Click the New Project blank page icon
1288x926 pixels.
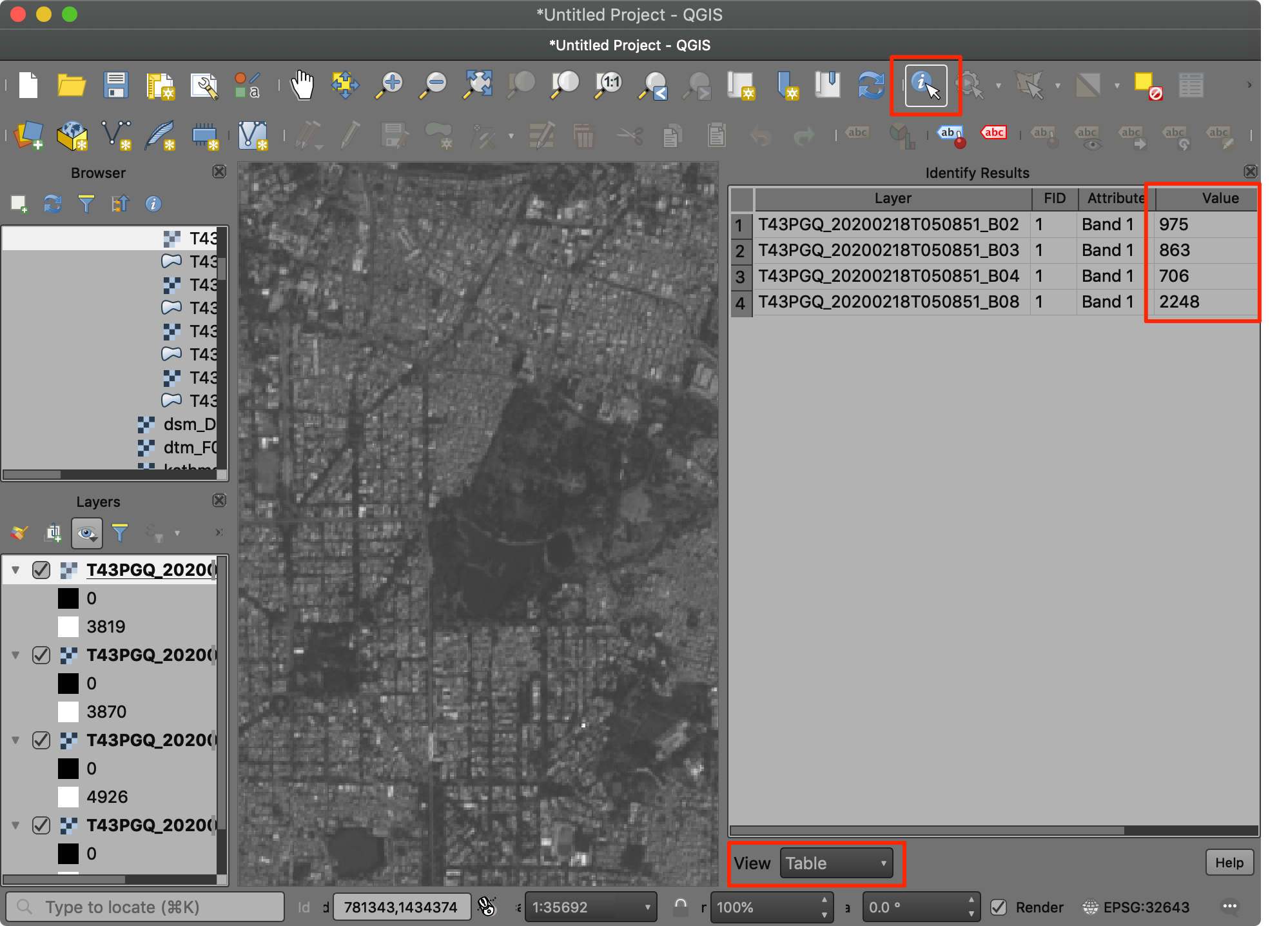coord(28,86)
